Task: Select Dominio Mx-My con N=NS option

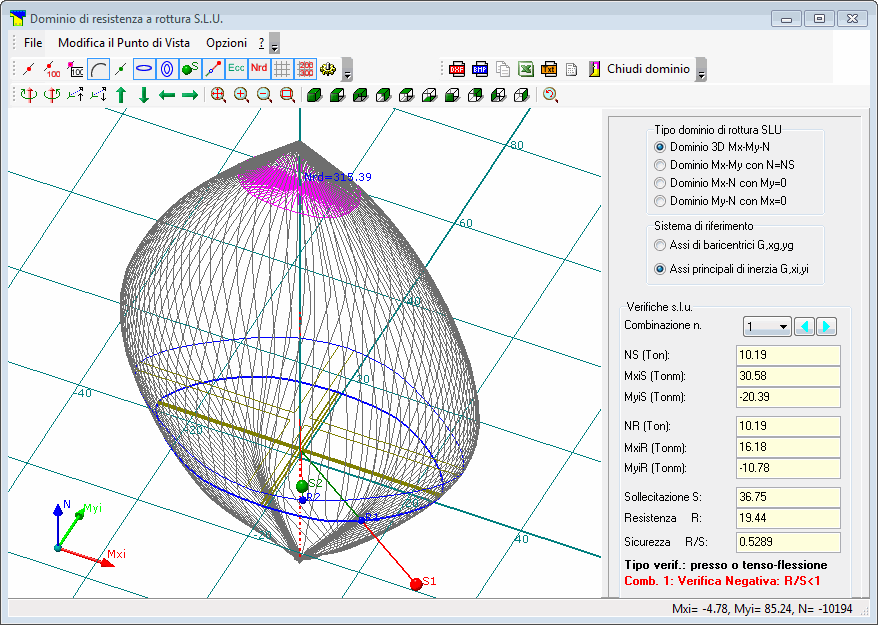Action: pyautogui.click(x=659, y=164)
